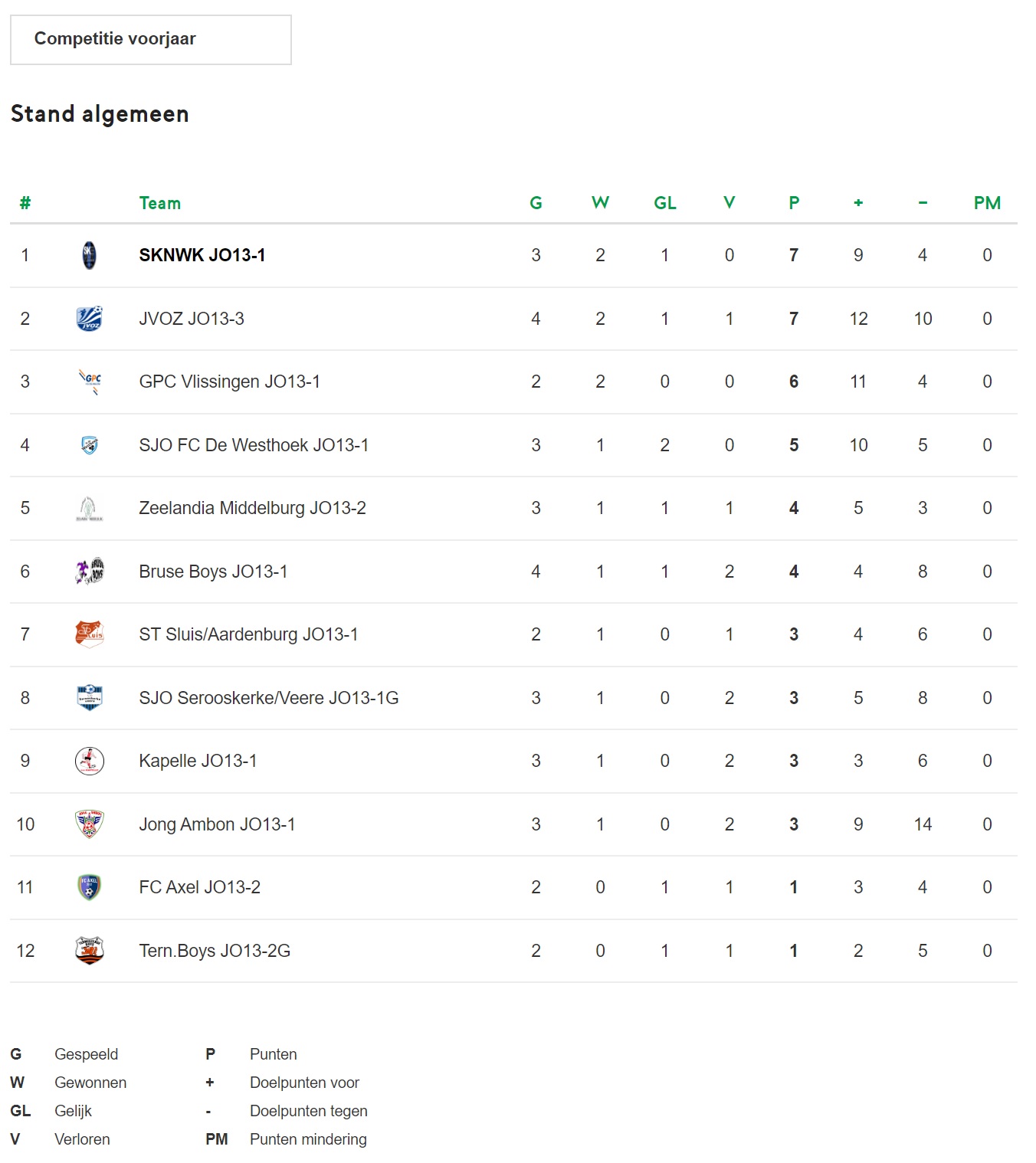Open the Competitie voorjaar dropdown
Image resolution: width=1036 pixels, height=1163 pixels.
[151, 40]
